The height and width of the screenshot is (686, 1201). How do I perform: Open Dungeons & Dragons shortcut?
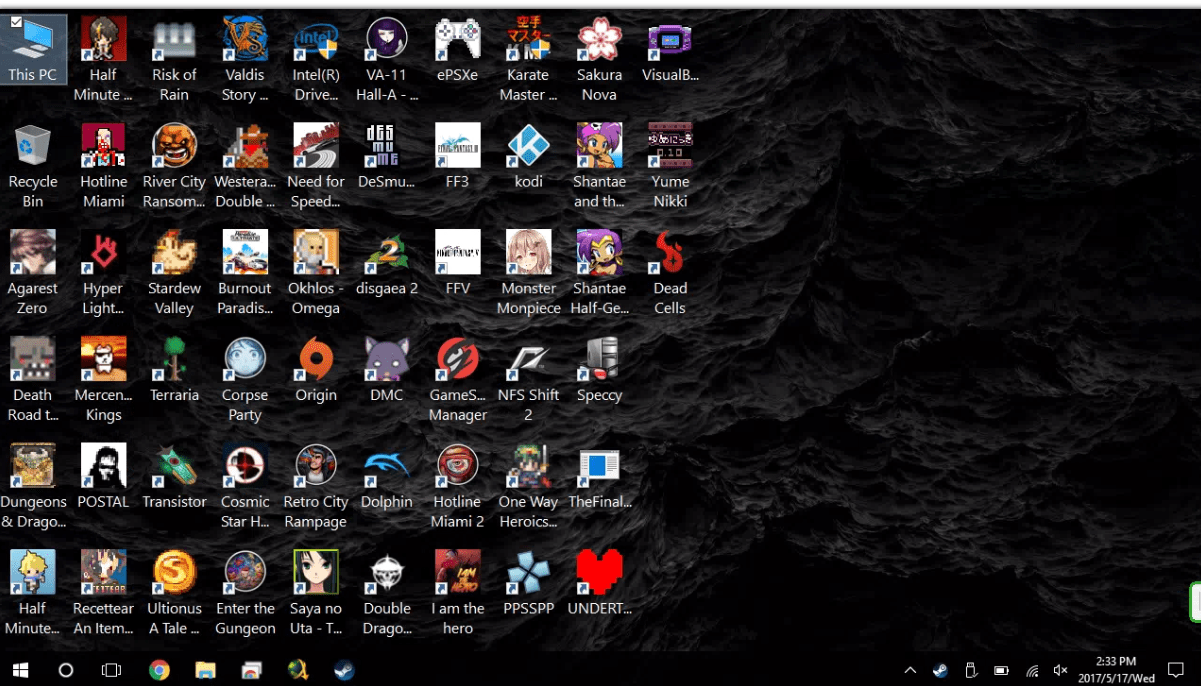coord(33,466)
